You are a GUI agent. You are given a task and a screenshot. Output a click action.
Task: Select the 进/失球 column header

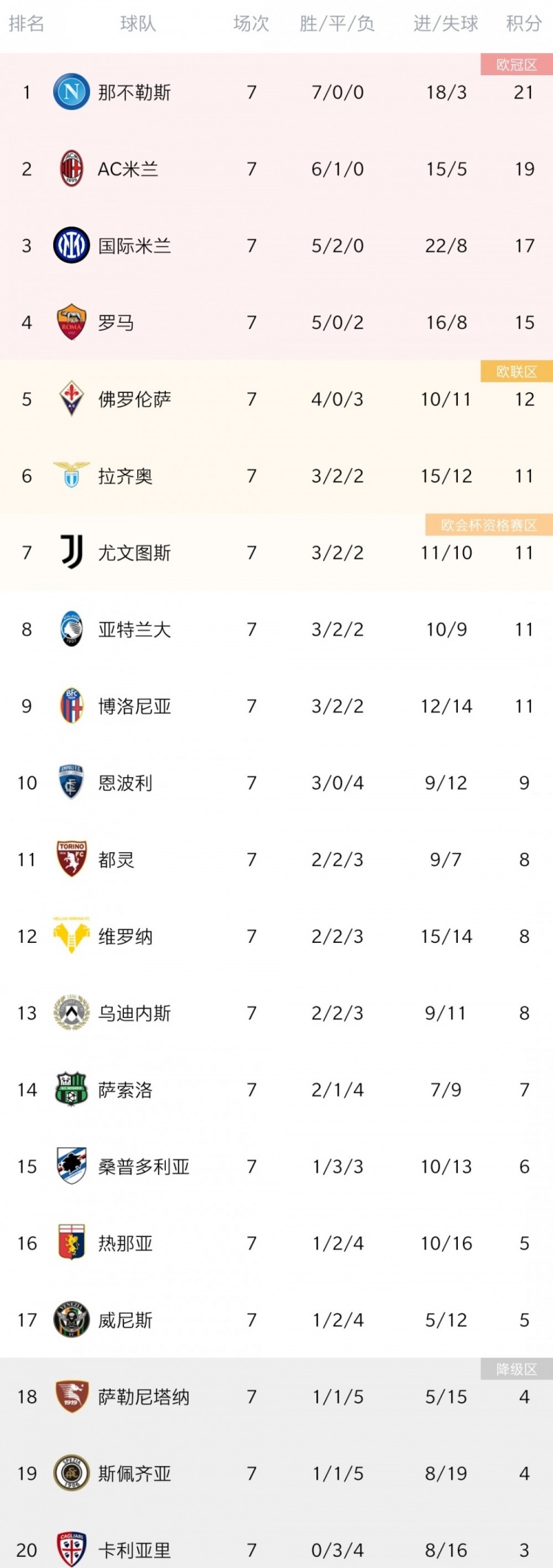tap(446, 24)
